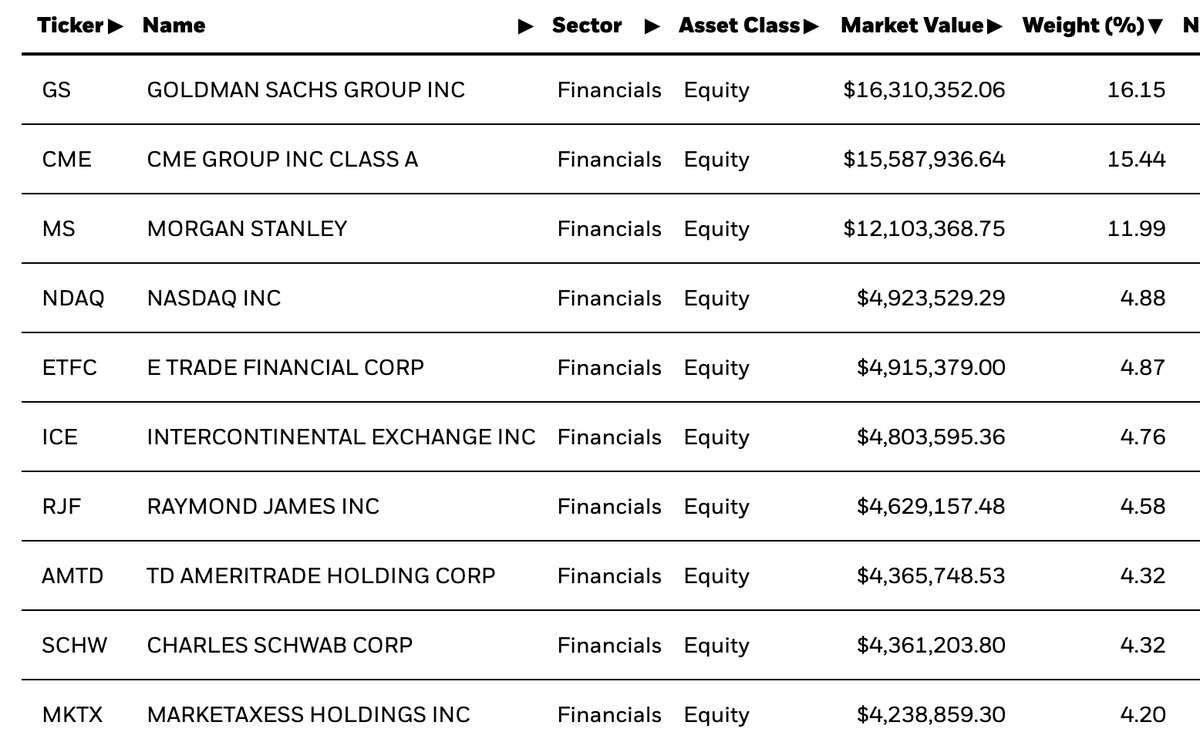Select the CHARLES SCHWAB CORP holding
Viewport: 1200px width, 739px height.
[279, 646]
